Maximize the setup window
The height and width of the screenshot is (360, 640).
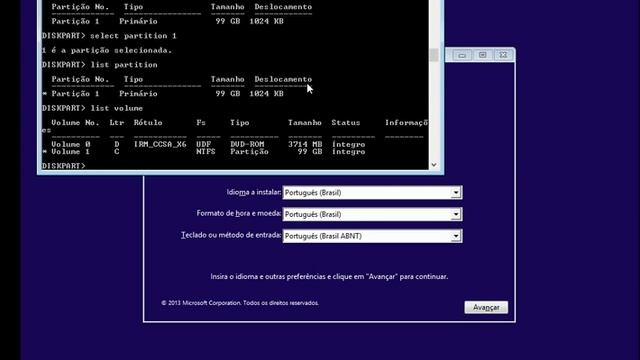tap(482, 55)
